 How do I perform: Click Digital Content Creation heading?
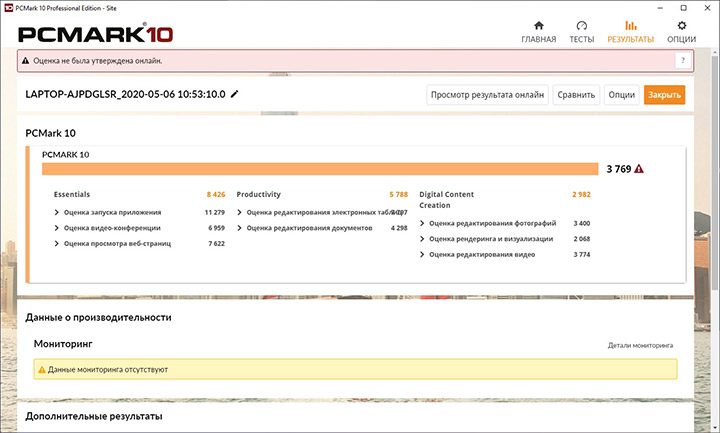pyautogui.click(x=446, y=200)
